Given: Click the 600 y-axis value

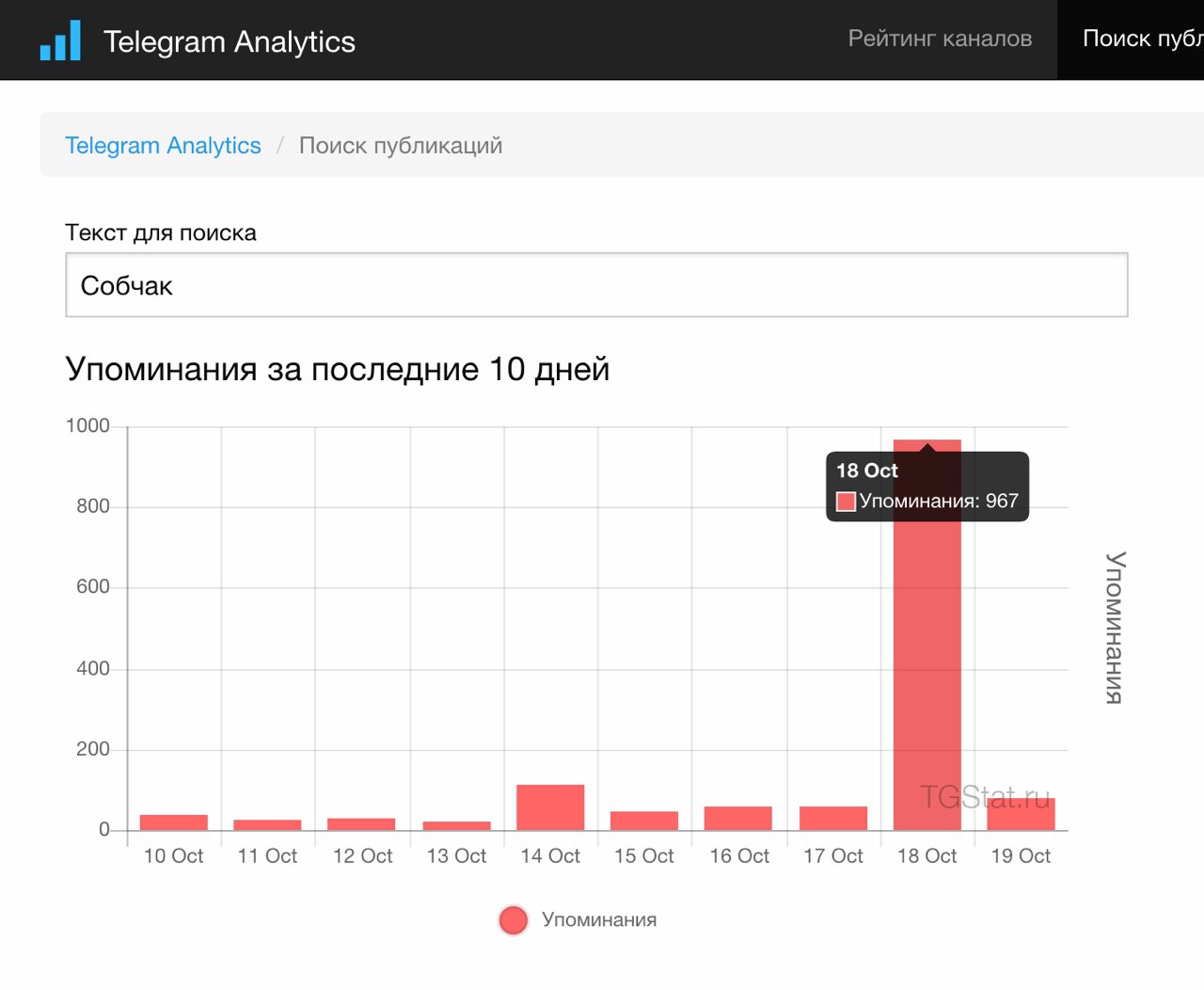Looking at the screenshot, I should pyautogui.click(x=93, y=586).
